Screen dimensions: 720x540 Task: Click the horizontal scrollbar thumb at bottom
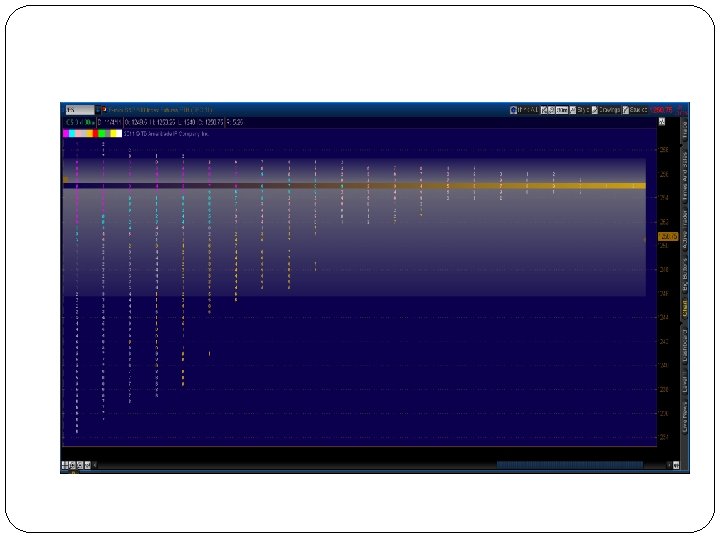coord(569,465)
